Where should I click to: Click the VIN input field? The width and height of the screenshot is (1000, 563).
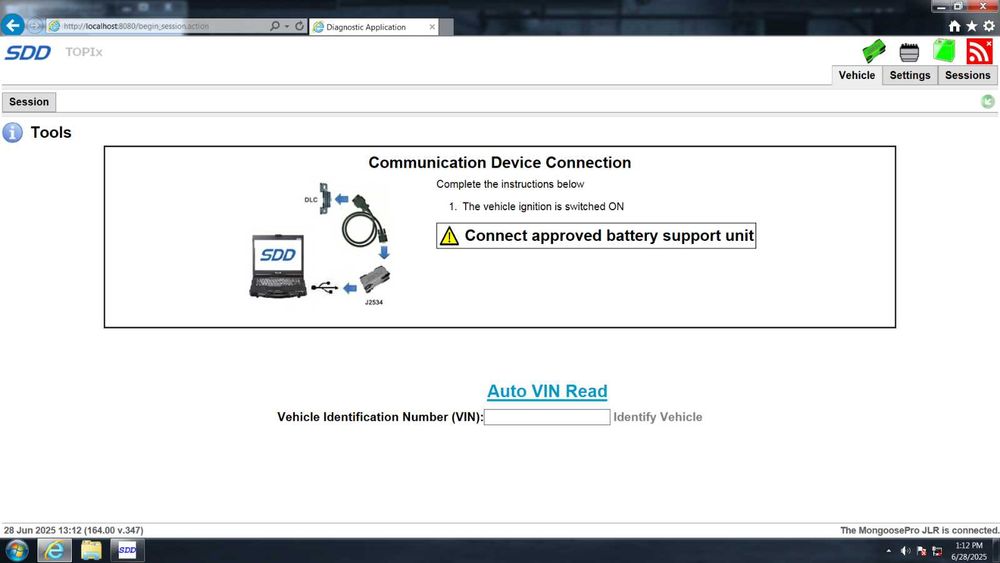[x=547, y=417]
